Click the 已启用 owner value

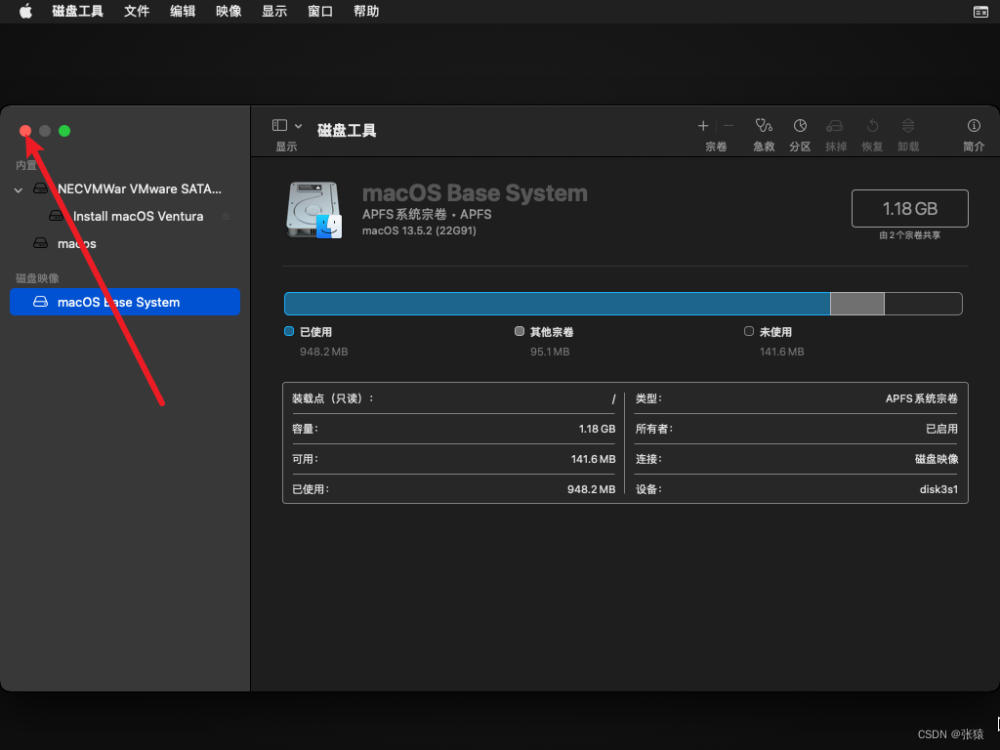(x=941, y=429)
